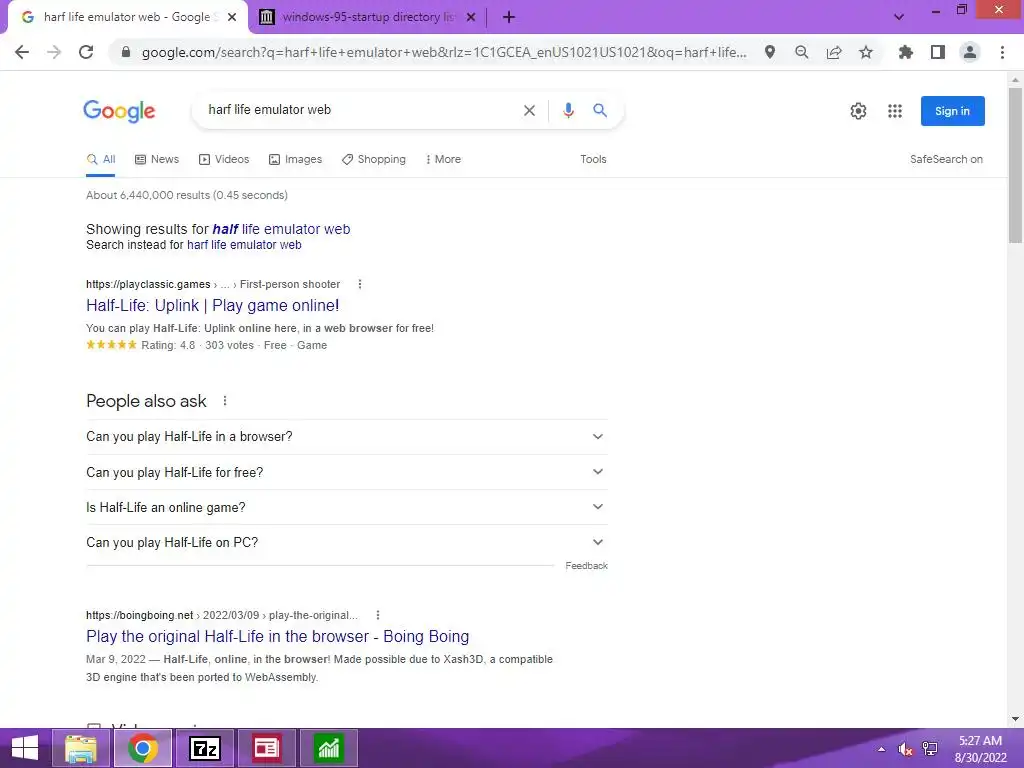Switch to the Videos tab
This screenshot has width=1024, height=768.
(224, 159)
